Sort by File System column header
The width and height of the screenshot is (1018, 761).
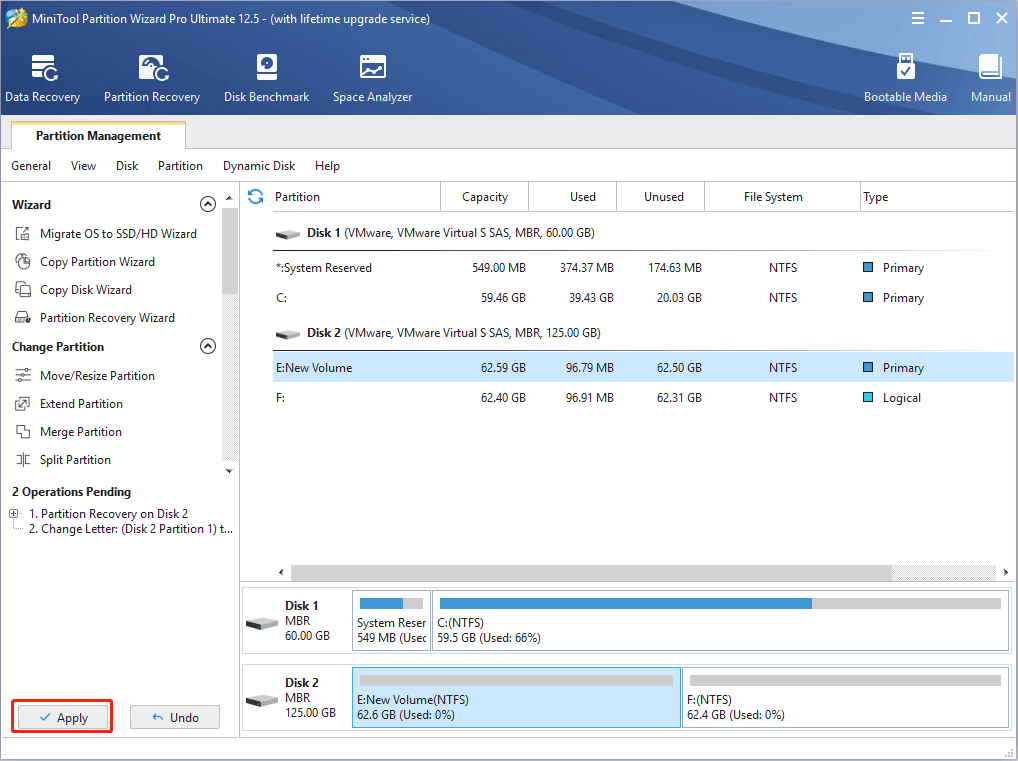(x=782, y=197)
